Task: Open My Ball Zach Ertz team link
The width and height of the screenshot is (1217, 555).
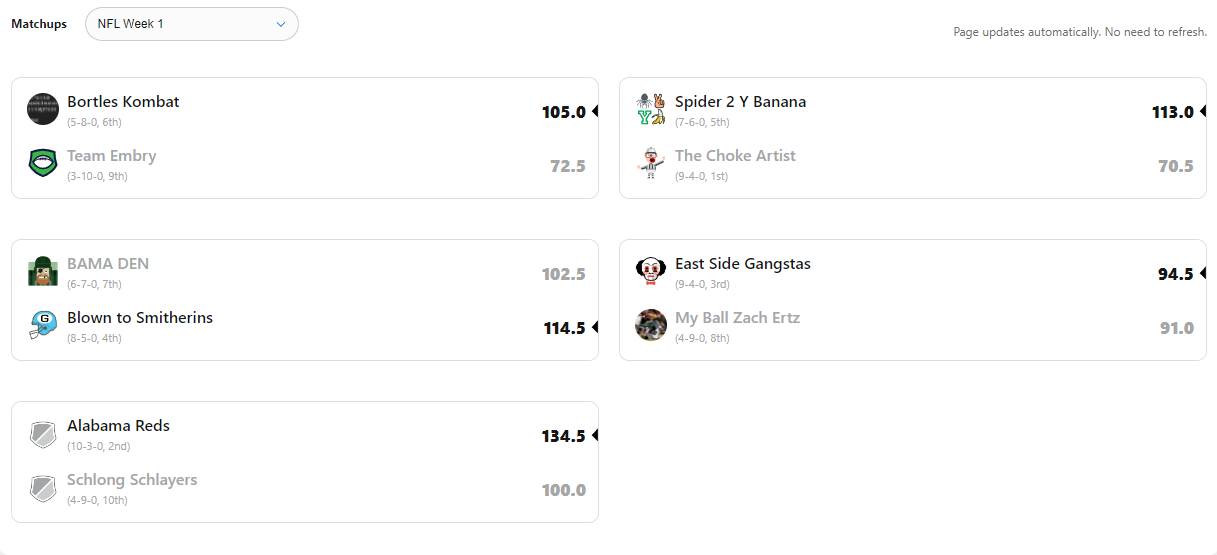Action: (x=737, y=318)
